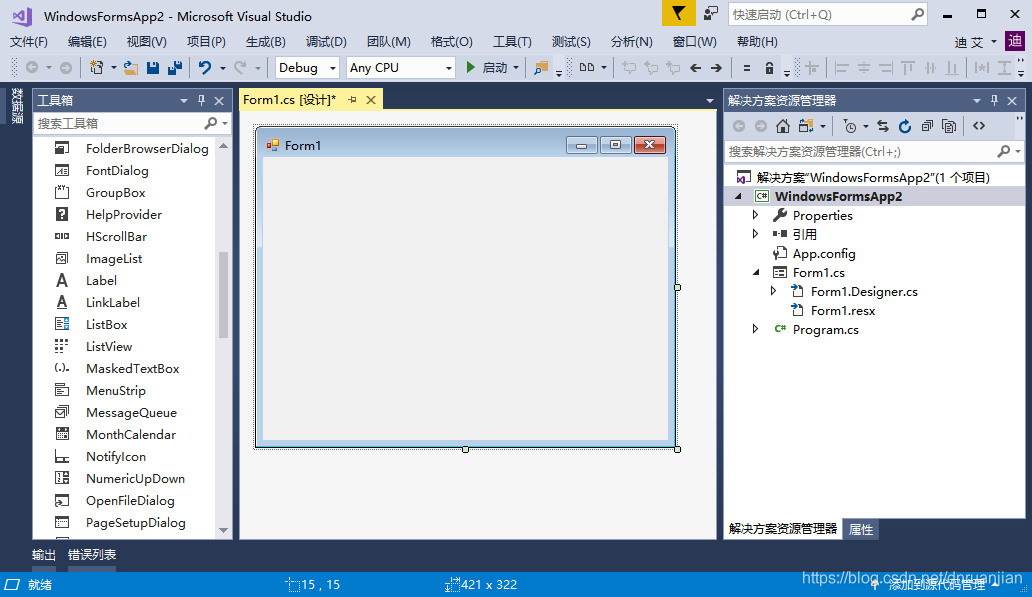Click the feedback icon next to Quick Launch
This screenshot has width=1032, height=597.
tap(711, 14)
